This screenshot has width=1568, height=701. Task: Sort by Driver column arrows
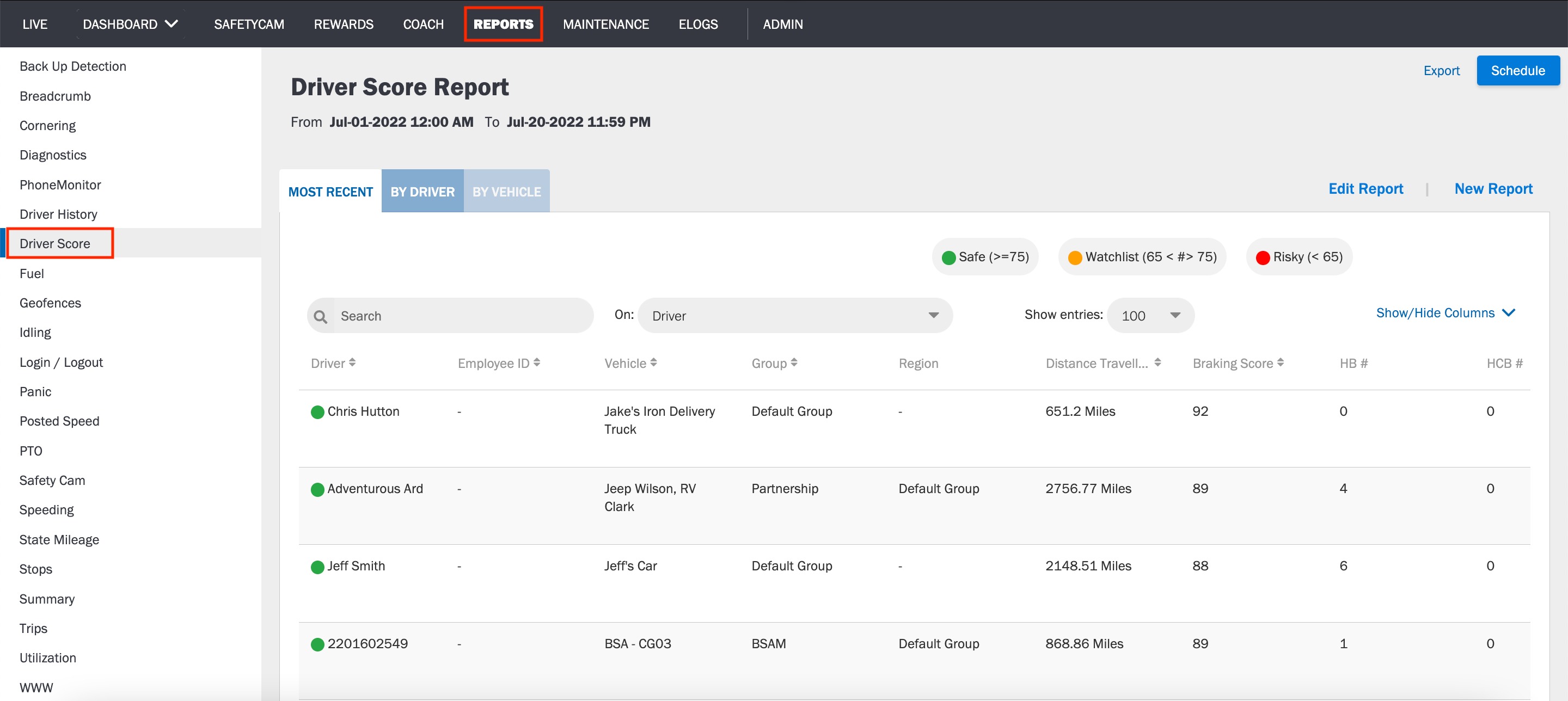[352, 362]
